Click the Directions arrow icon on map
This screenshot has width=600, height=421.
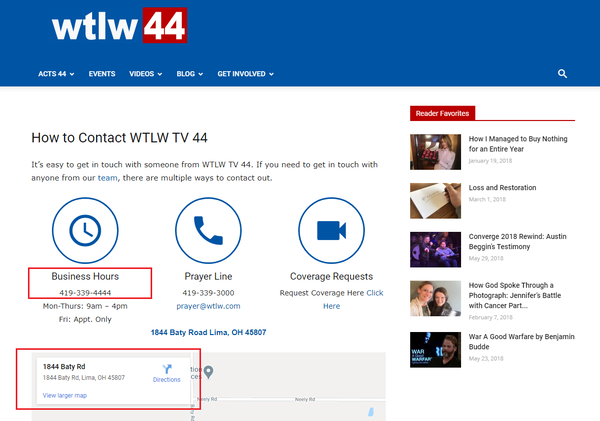pos(167,369)
